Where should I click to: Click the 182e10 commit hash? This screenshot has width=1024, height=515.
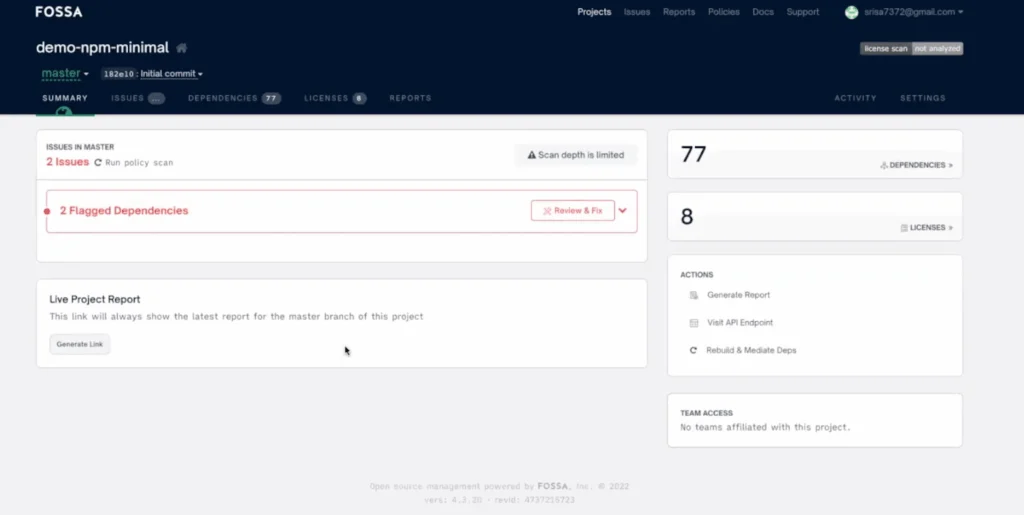tap(118, 74)
